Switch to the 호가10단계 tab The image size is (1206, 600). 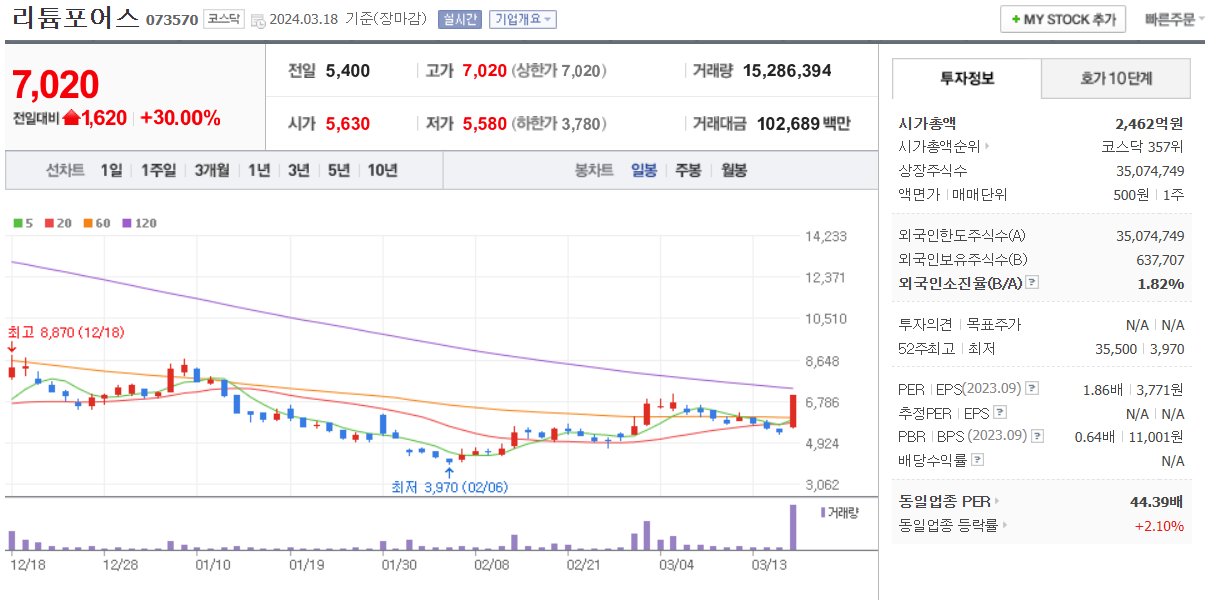1116,78
